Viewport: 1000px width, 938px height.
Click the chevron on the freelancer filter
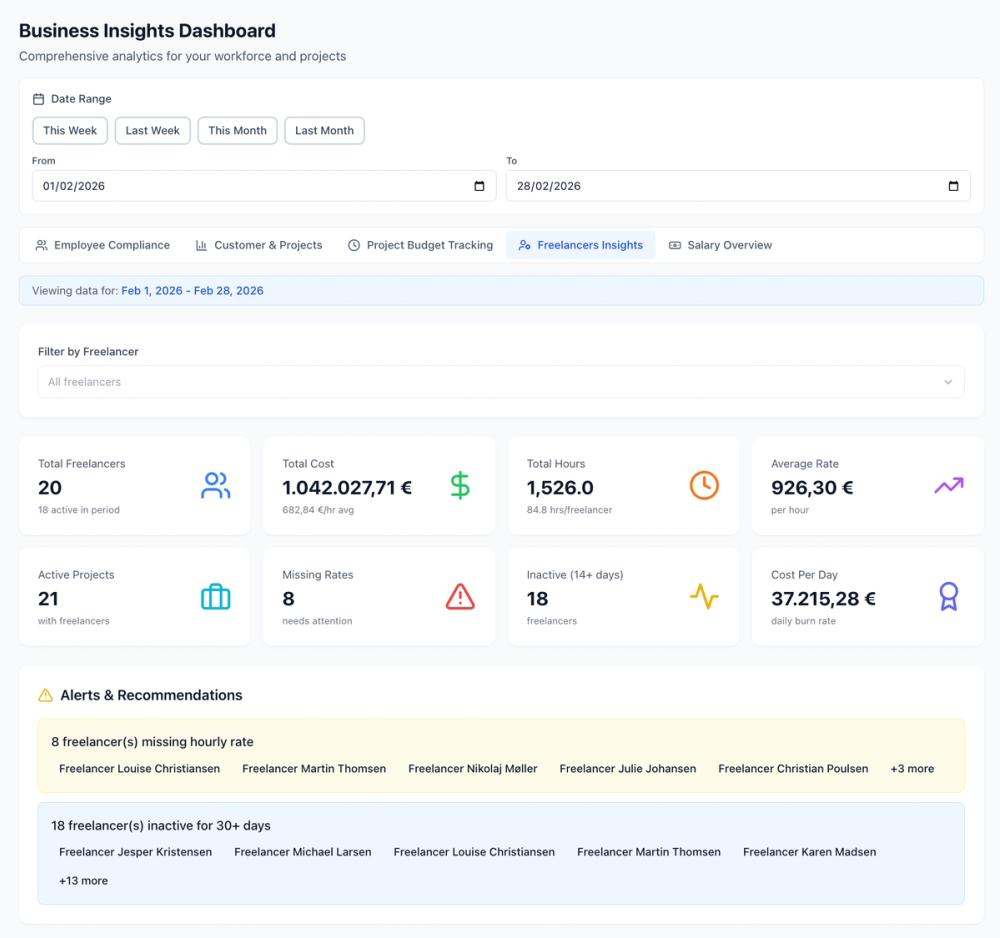pos(948,382)
